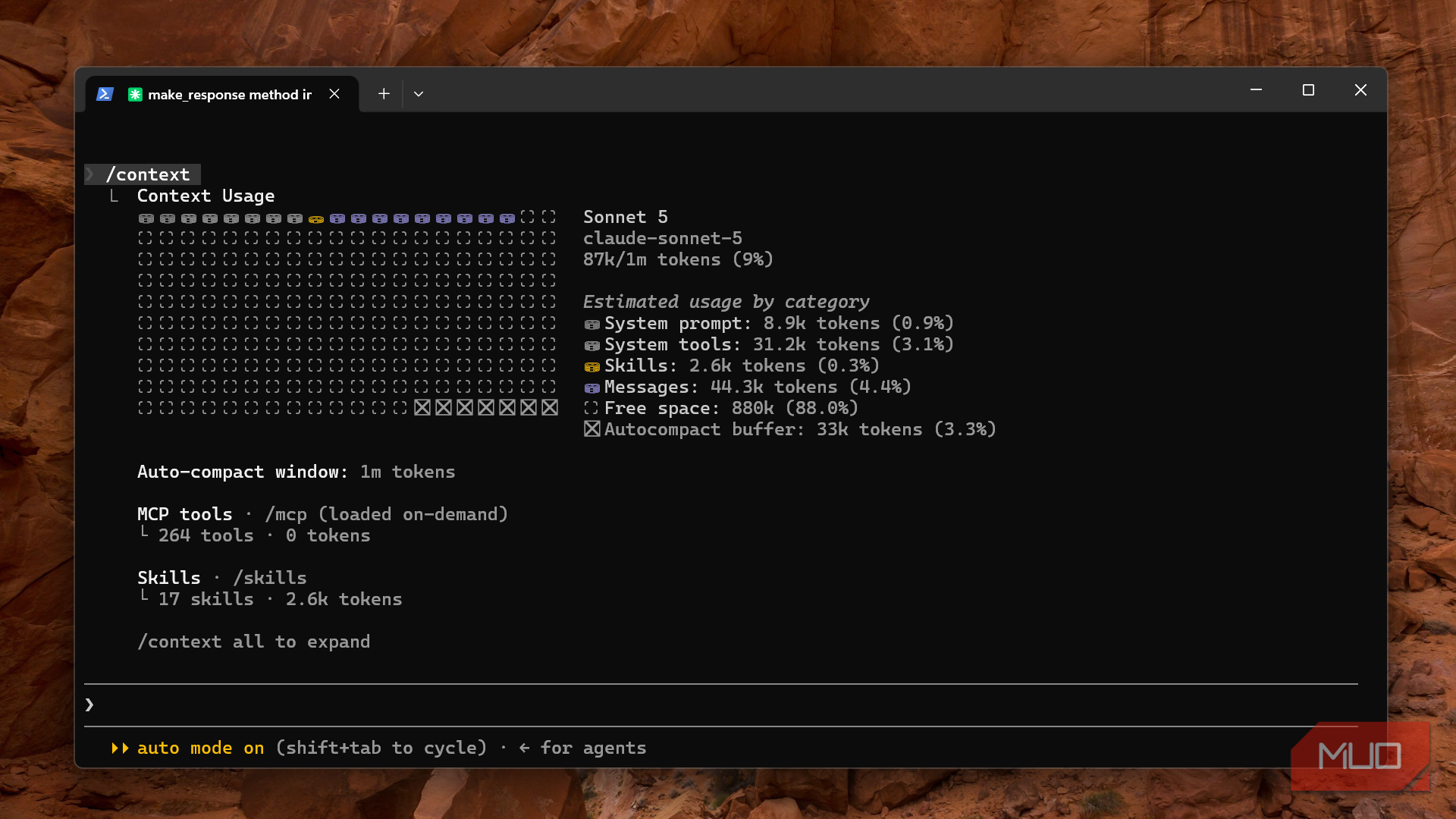Click "264 tools · 0 tokens" line
Screen dimensions: 1456x819
[x=265, y=535]
